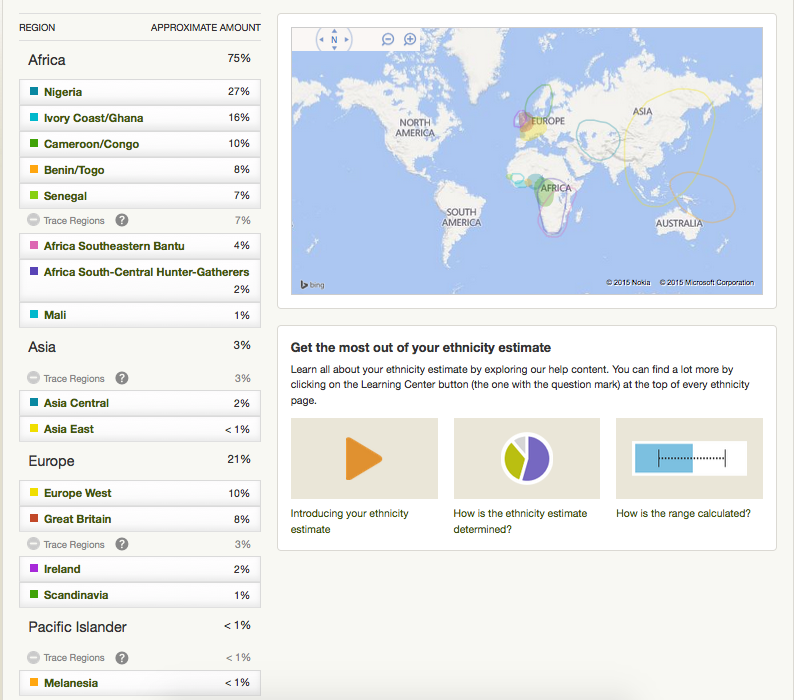Play the Introducing your ethnicity estimate video
The height and width of the screenshot is (700, 794).
tap(364, 459)
